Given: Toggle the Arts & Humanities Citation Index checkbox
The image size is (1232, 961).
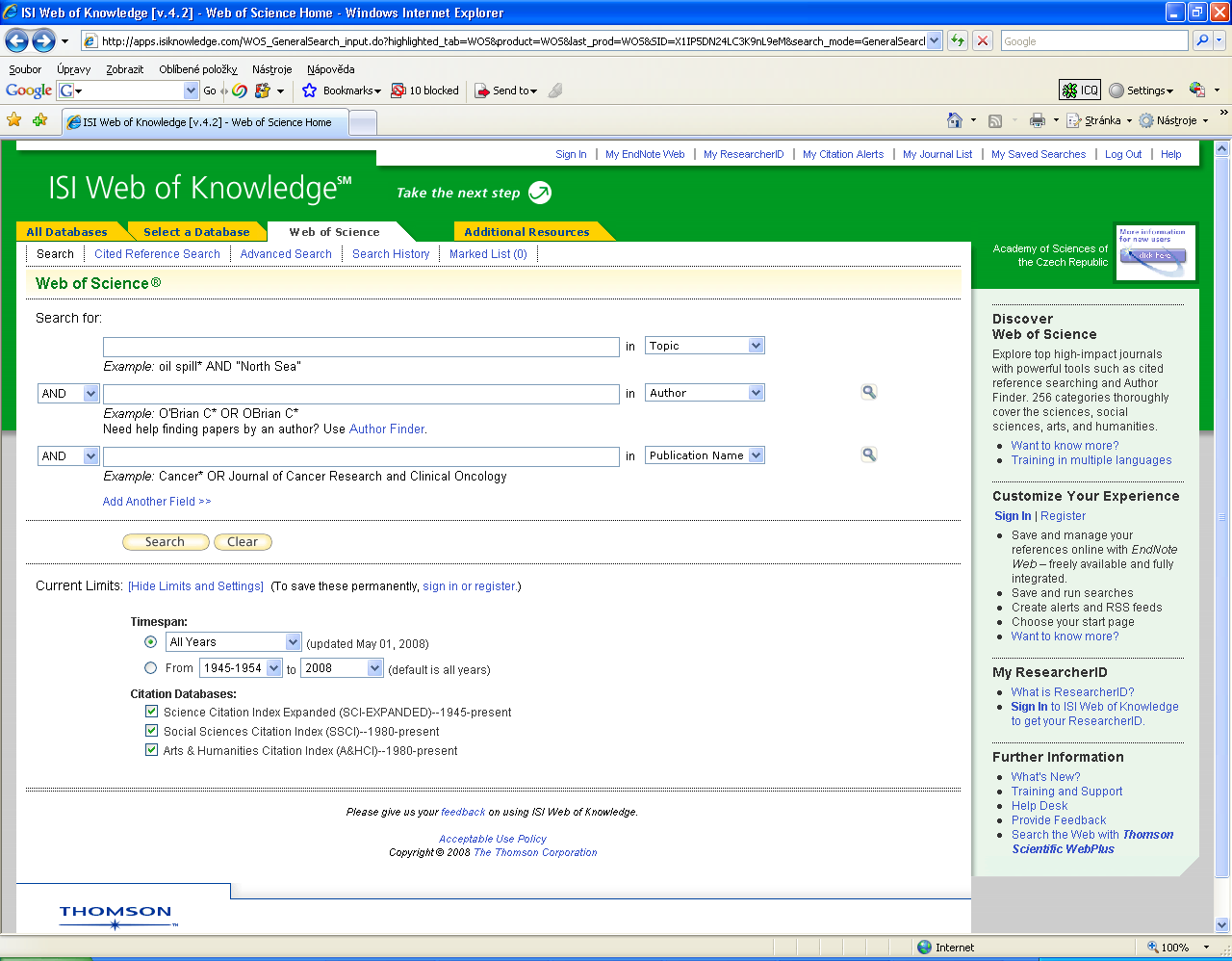Looking at the screenshot, I should point(151,750).
